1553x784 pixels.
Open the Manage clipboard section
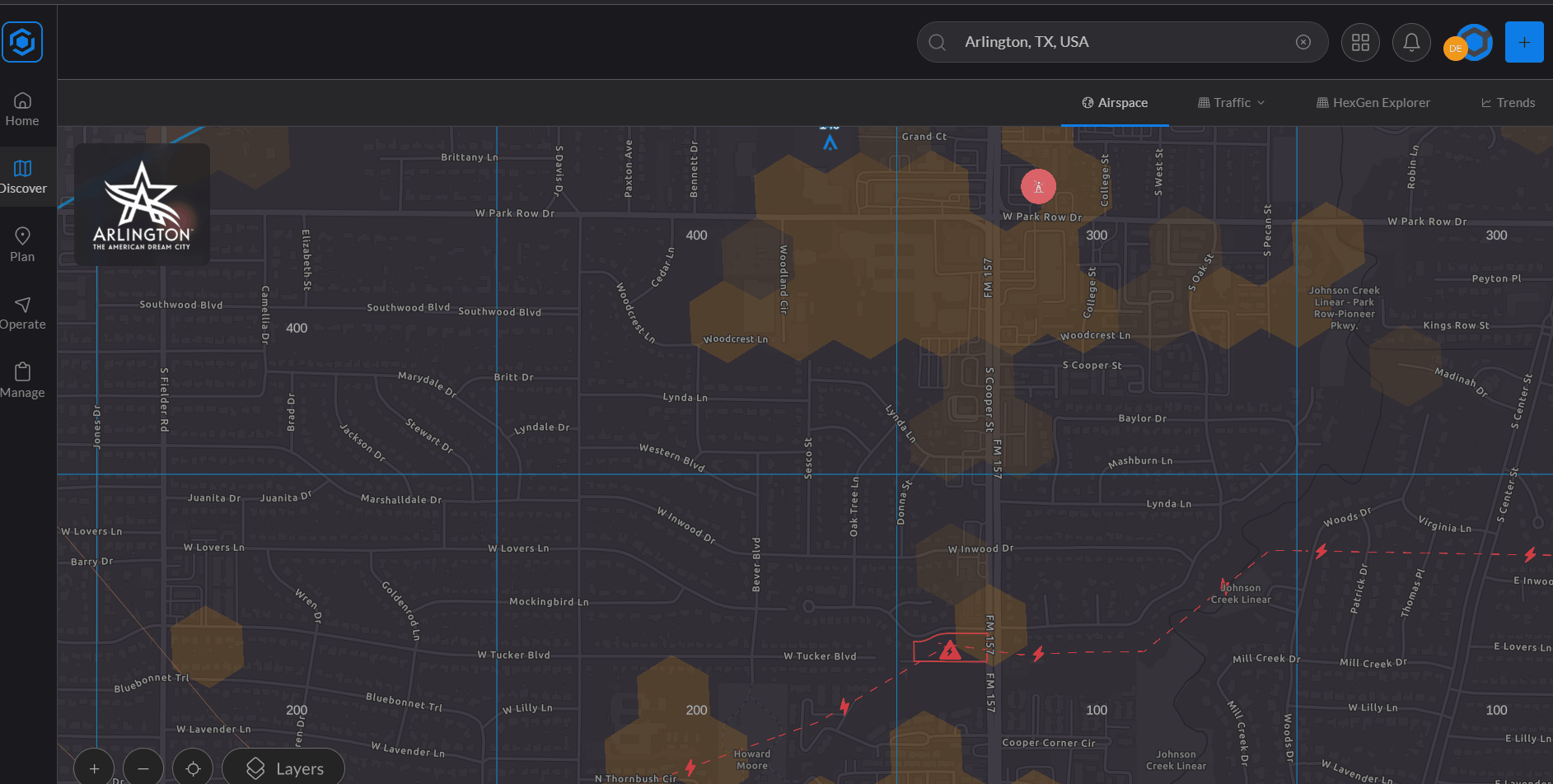coord(22,381)
